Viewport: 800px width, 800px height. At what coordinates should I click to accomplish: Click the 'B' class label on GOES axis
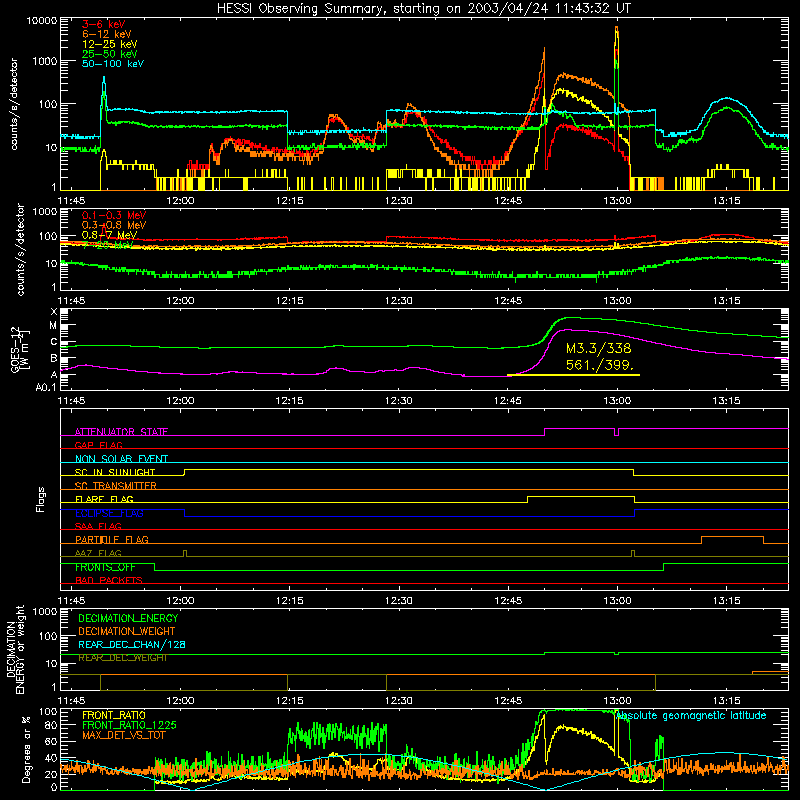point(54,358)
